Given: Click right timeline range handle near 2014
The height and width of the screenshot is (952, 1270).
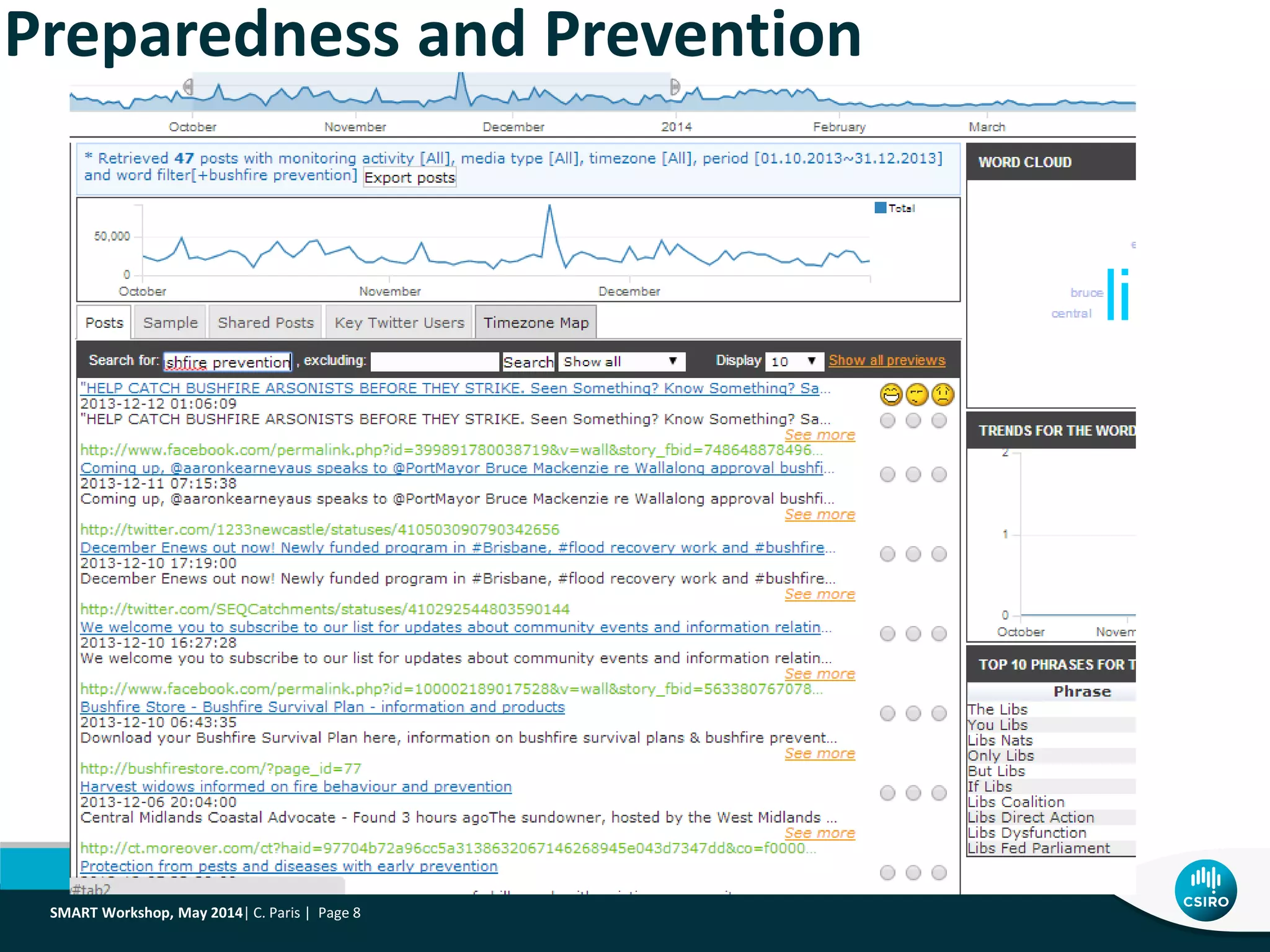Looking at the screenshot, I should pos(675,87).
